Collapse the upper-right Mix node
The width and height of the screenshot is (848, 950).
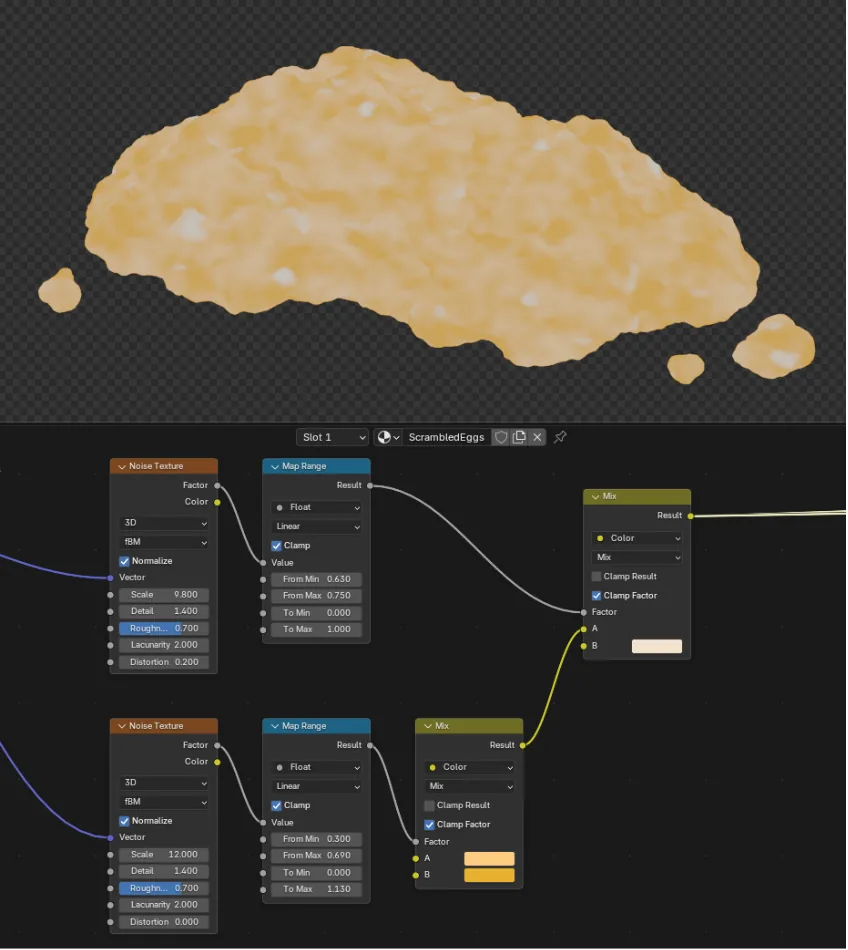(595, 497)
